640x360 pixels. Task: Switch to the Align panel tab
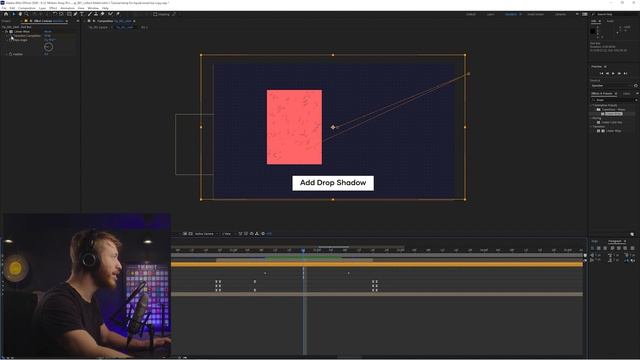coord(595,241)
